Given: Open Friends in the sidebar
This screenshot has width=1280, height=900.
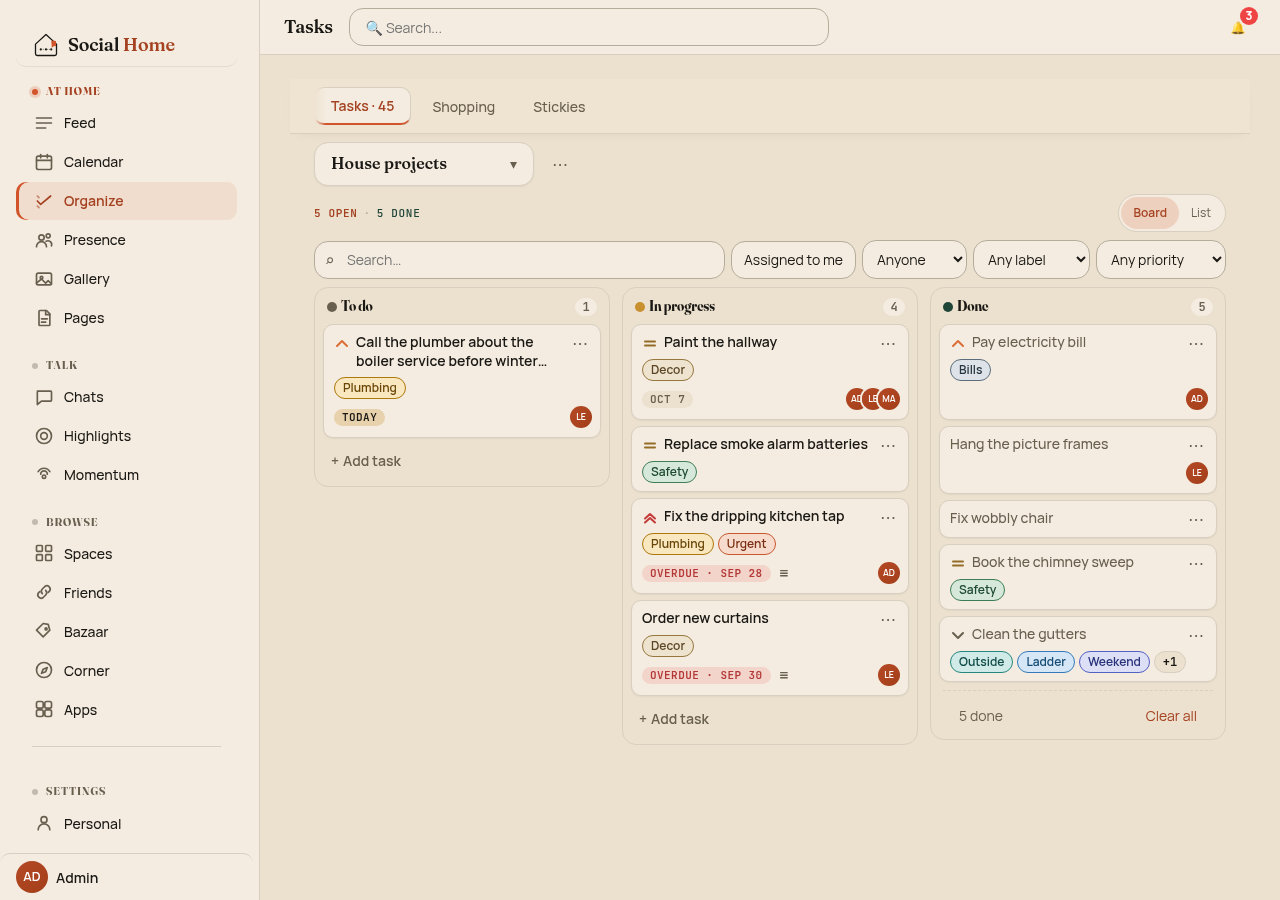Looking at the screenshot, I should tap(126, 593).
